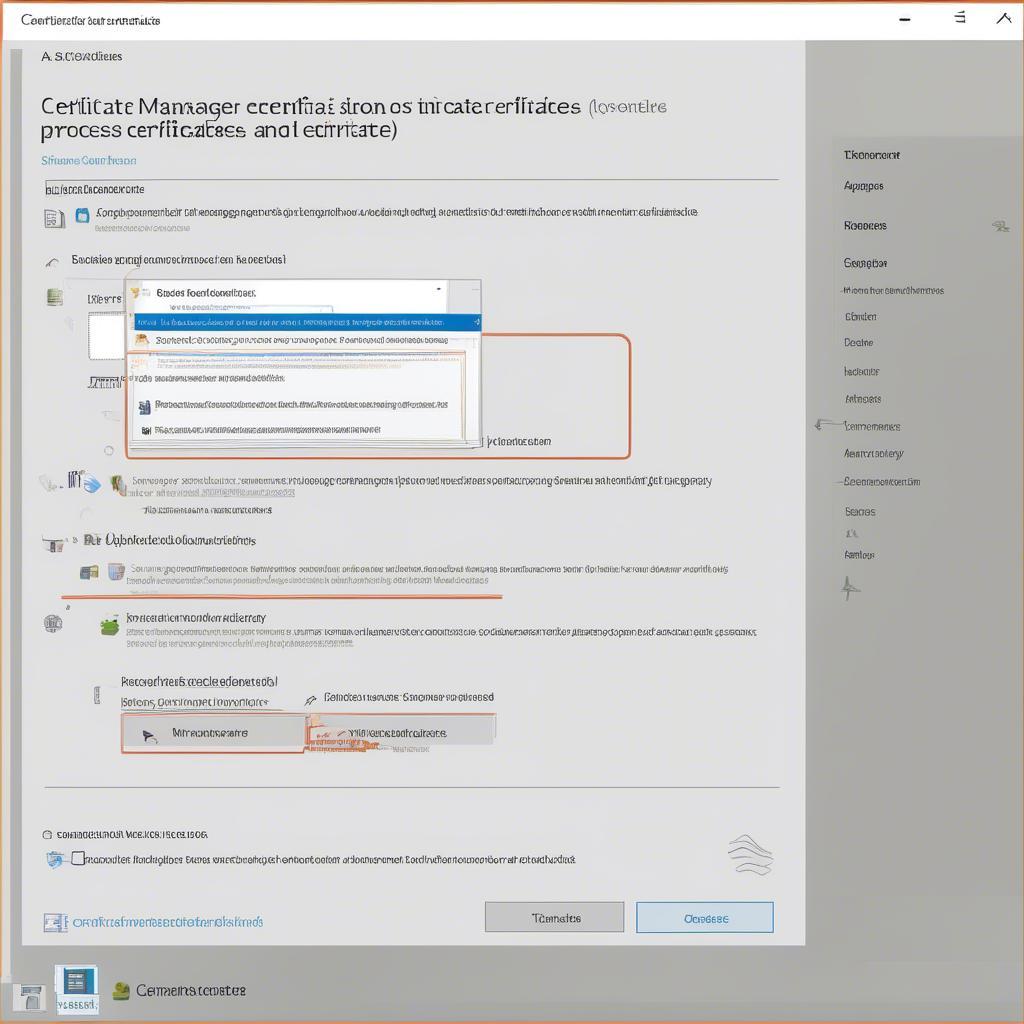The width and height of the screenshot is (1024, 1024).
Task: Click the bluish cup-shaped icon next to the window icon
Action: click(116, 572)
